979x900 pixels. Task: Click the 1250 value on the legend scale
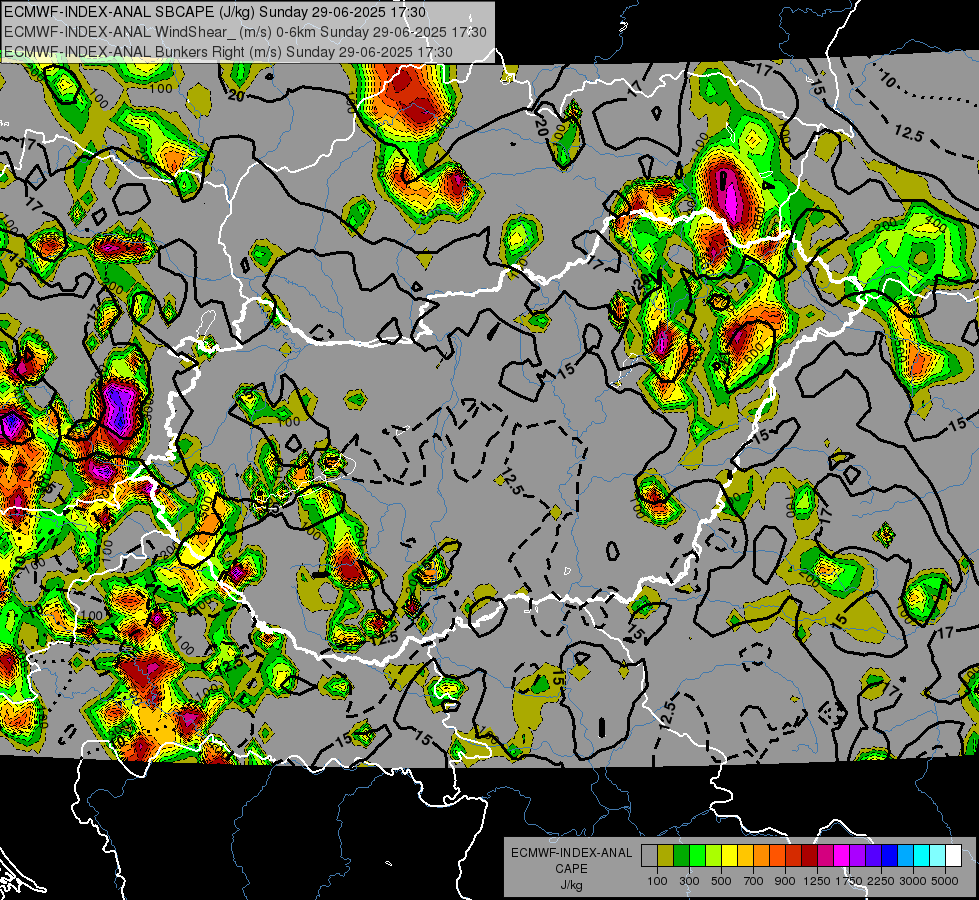click(817, 881)
